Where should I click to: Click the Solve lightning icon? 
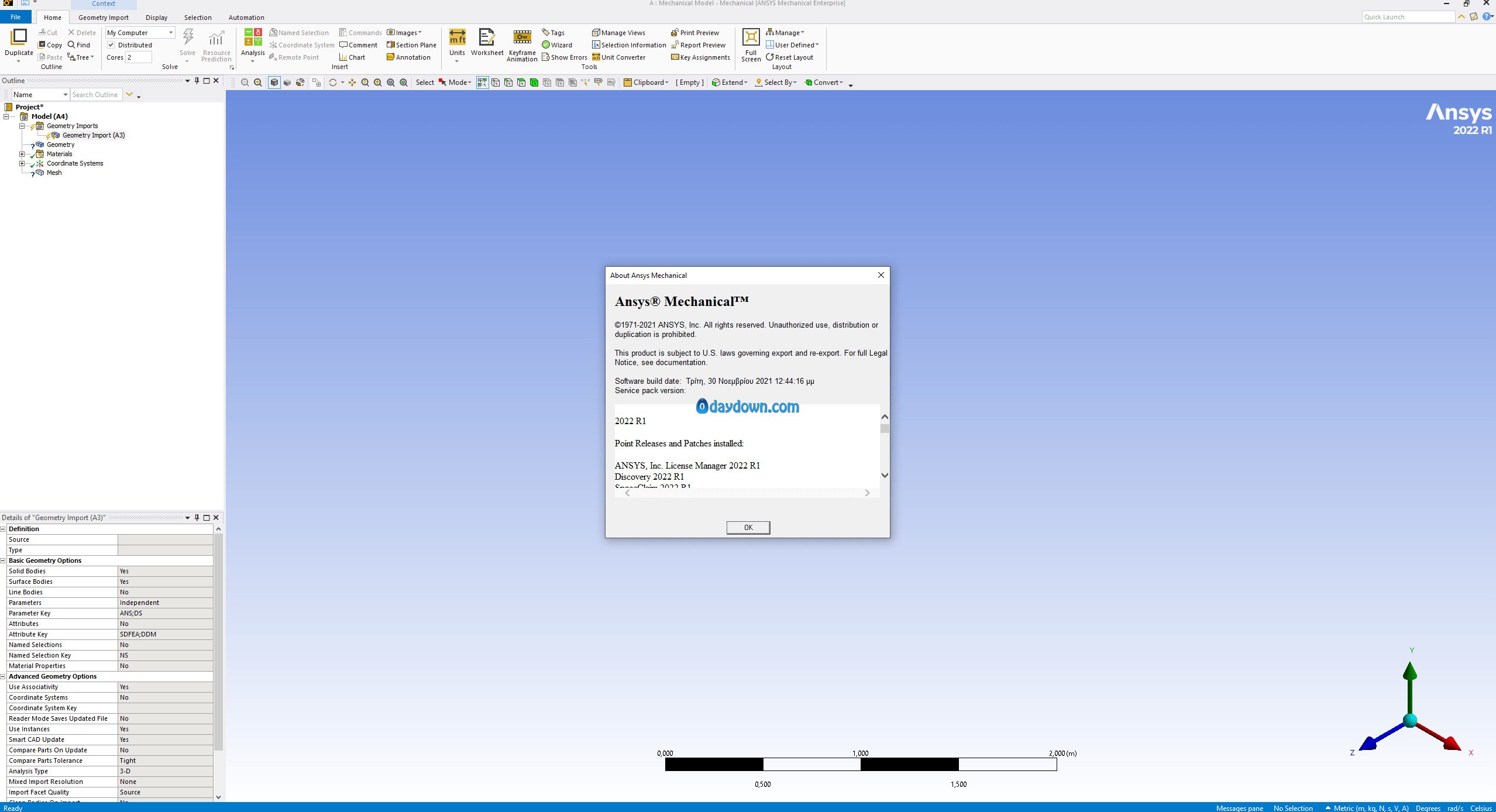[x=188, y=38]
